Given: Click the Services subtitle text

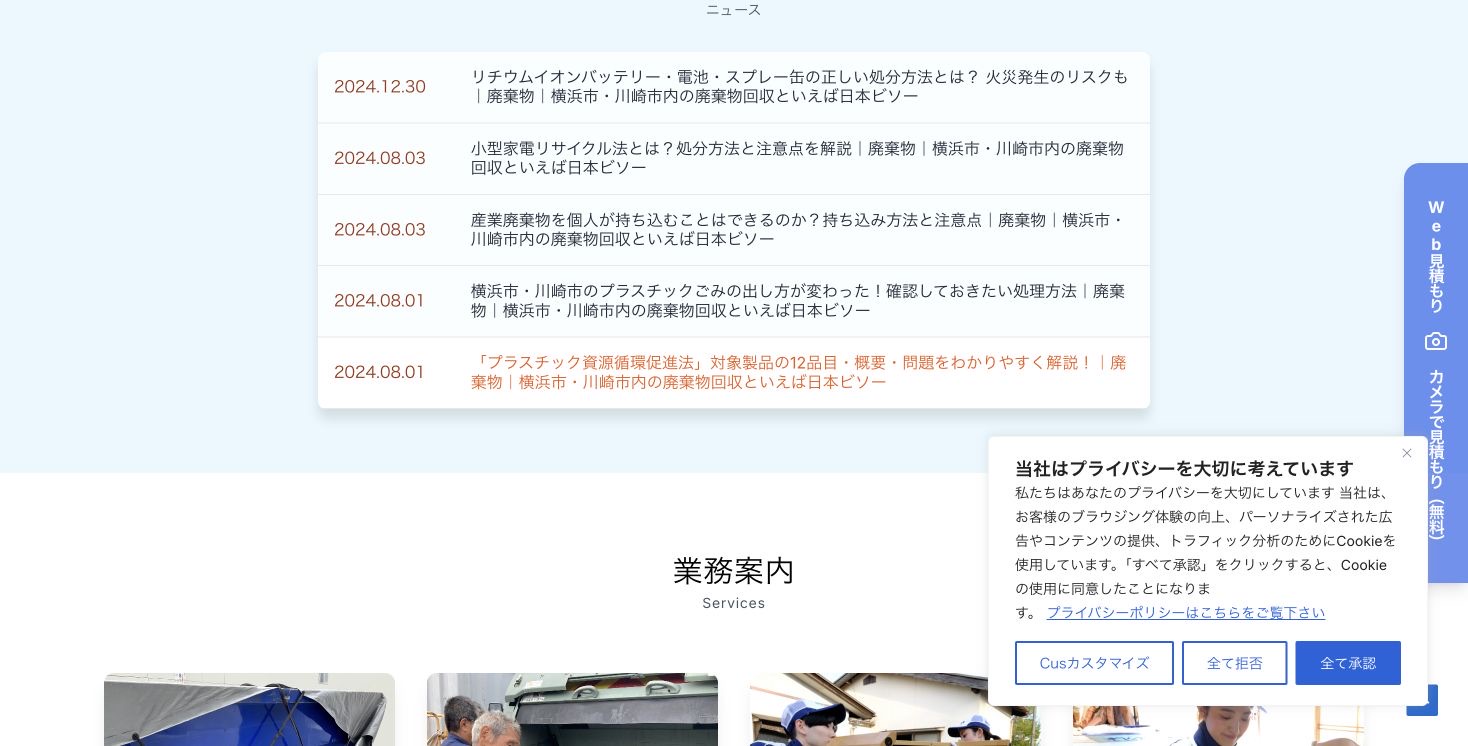Looking at the screenshot, I should [734, 603].
